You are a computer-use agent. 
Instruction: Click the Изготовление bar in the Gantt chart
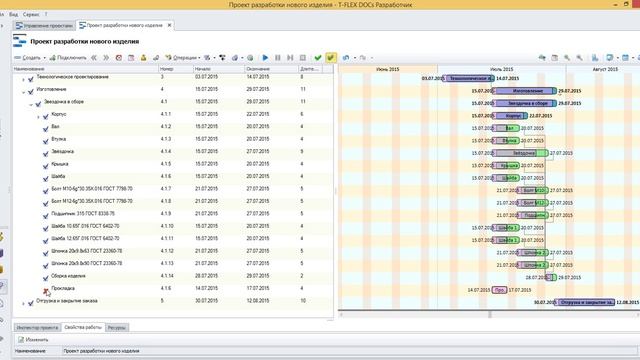coord(525,91)
